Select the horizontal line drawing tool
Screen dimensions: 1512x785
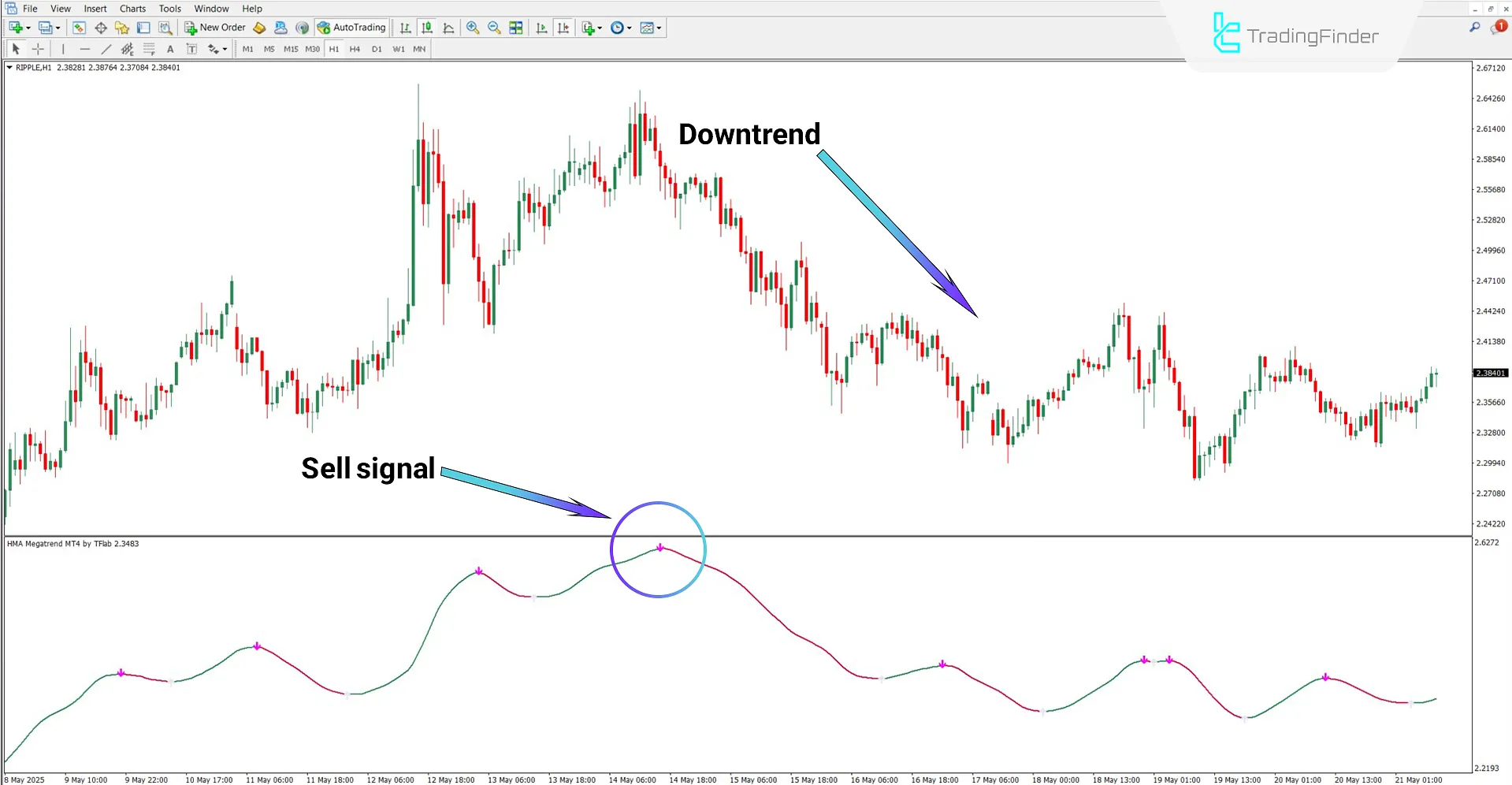tap(85, 48)
